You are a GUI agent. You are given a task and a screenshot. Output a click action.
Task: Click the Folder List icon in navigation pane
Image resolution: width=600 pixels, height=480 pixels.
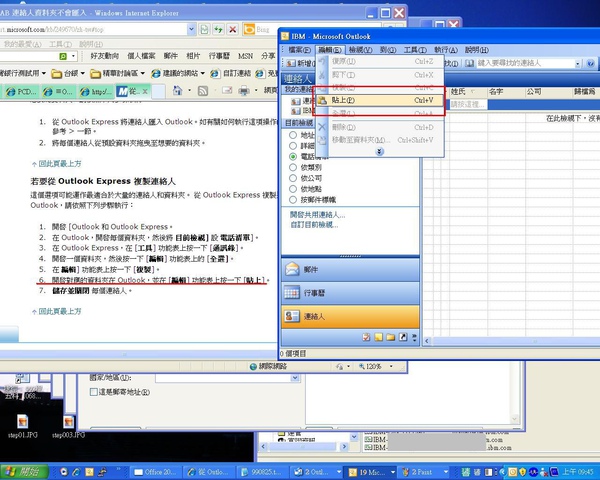pyautogui.click(x=391, y=337)
